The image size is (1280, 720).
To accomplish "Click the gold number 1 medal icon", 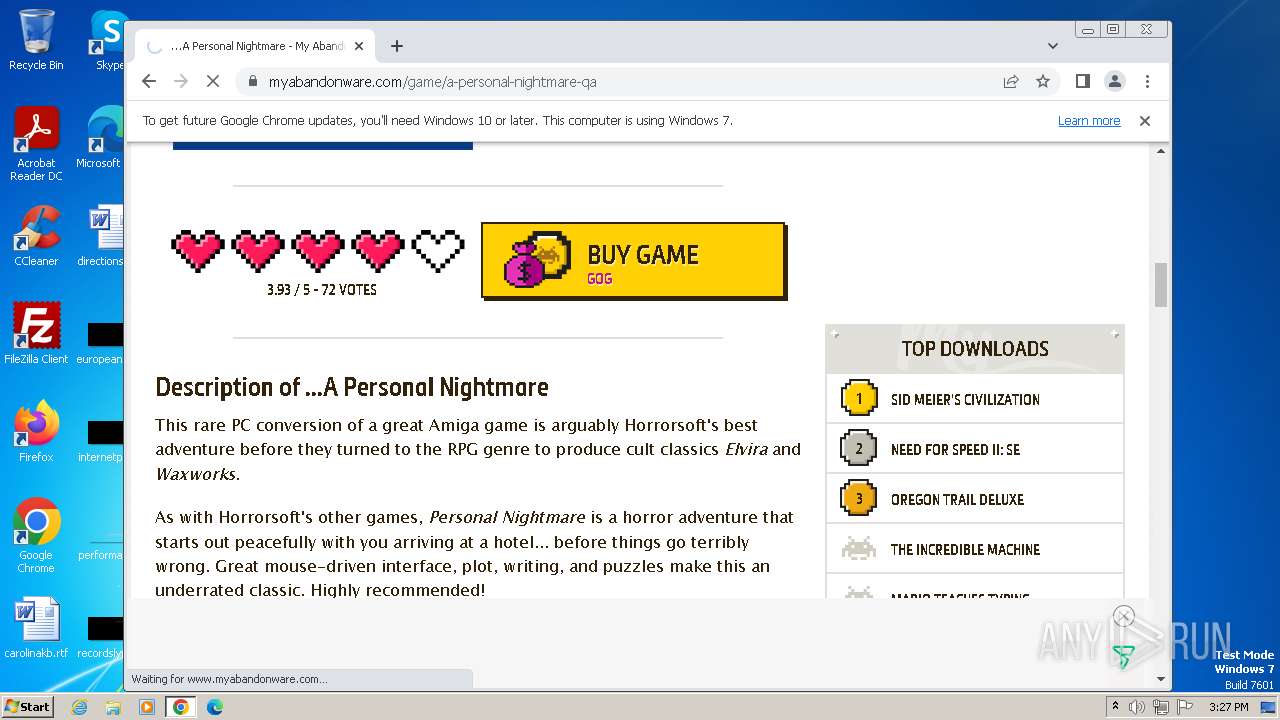I will tap(858, 398).
